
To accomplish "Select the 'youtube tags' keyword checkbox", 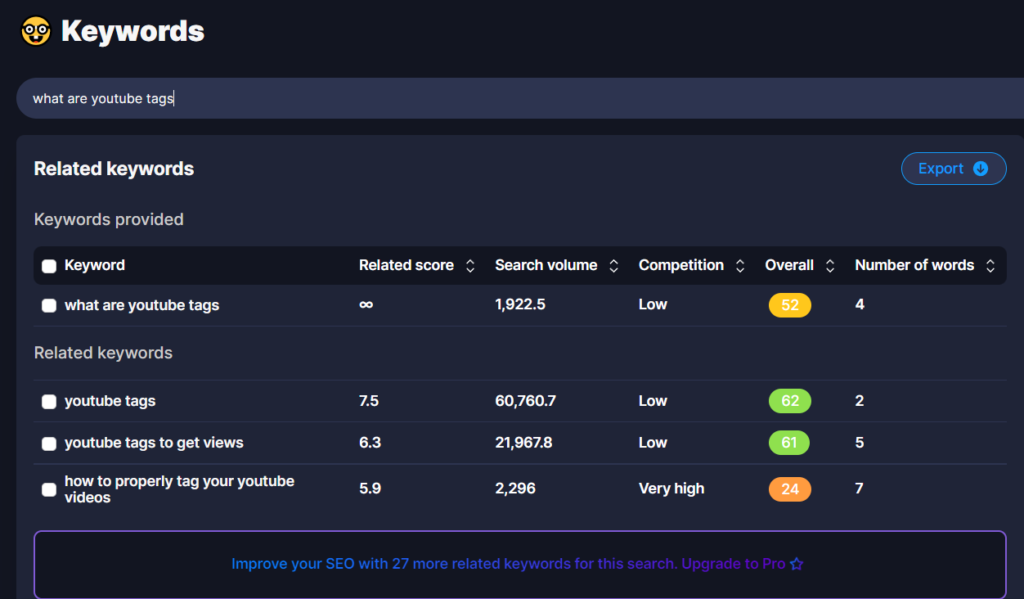I will [49, 402].
